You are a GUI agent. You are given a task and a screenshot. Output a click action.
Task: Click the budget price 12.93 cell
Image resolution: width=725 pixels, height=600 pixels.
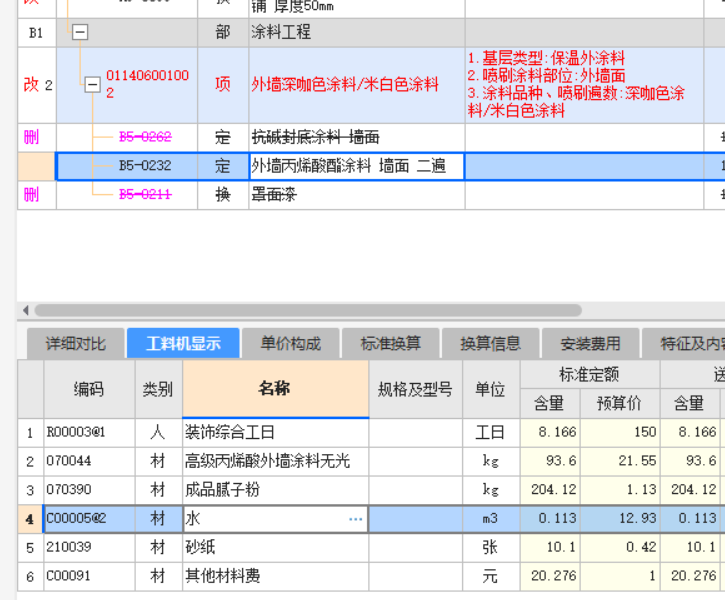620,519
